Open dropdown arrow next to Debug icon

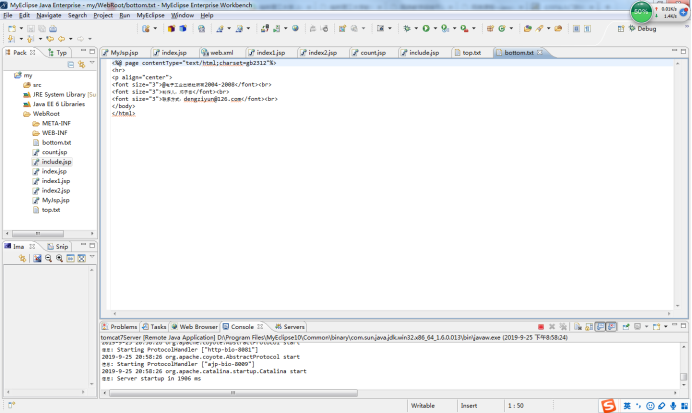pyautogui.click(x=416, y=29)
